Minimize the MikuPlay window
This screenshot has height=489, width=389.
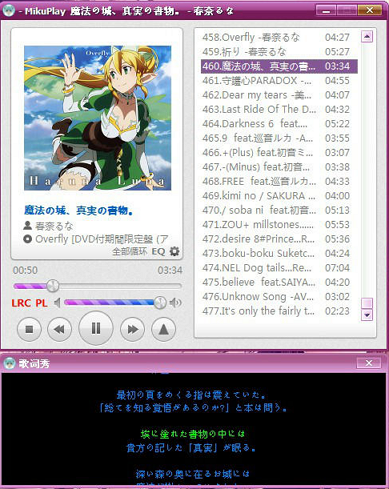click(326, 11)
